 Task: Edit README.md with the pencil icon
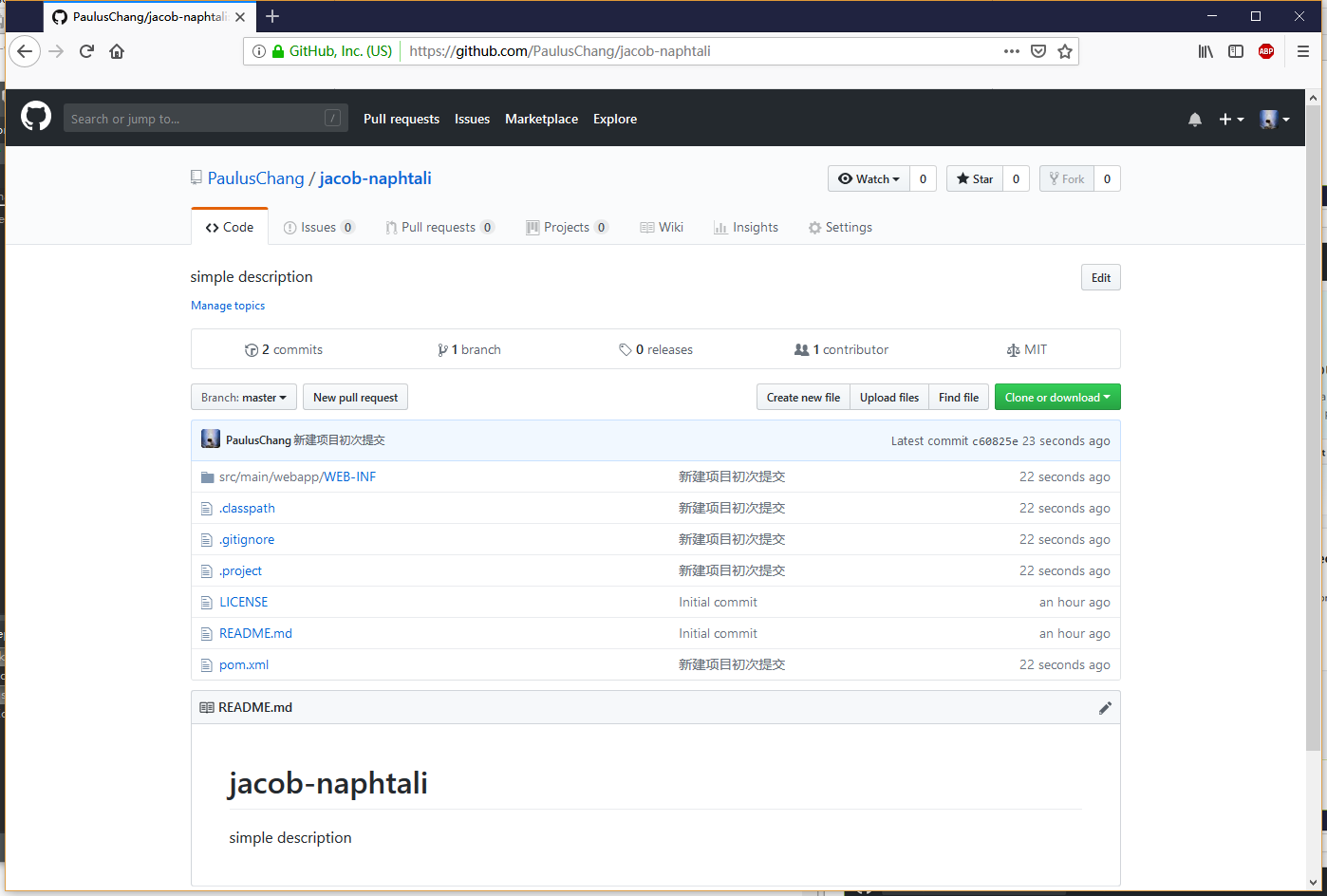[1105, 708]
